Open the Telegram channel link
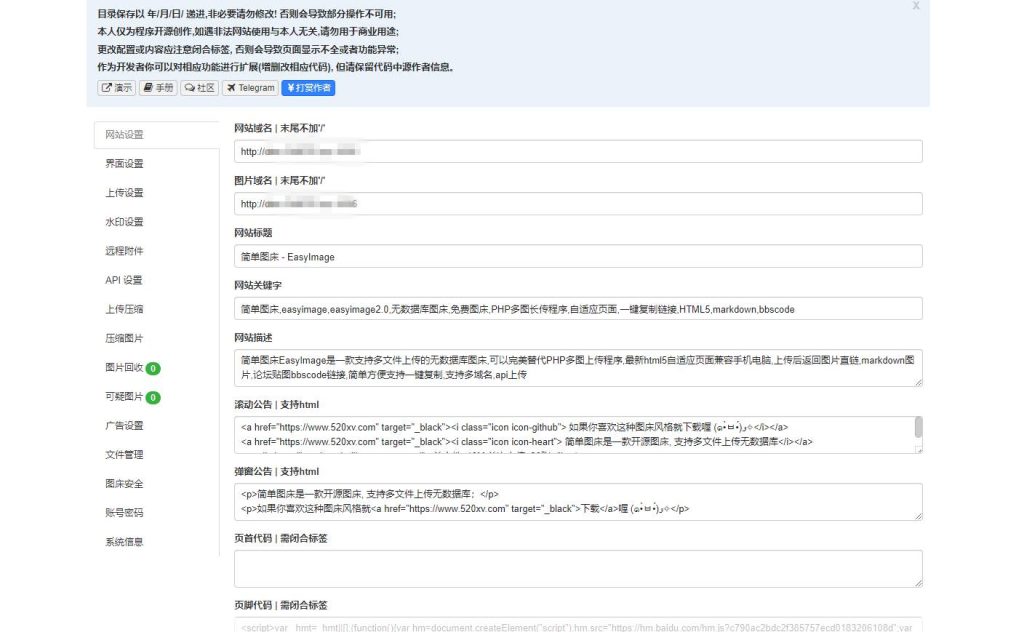This screenshot has width=1024, height=632. [249, 87]
